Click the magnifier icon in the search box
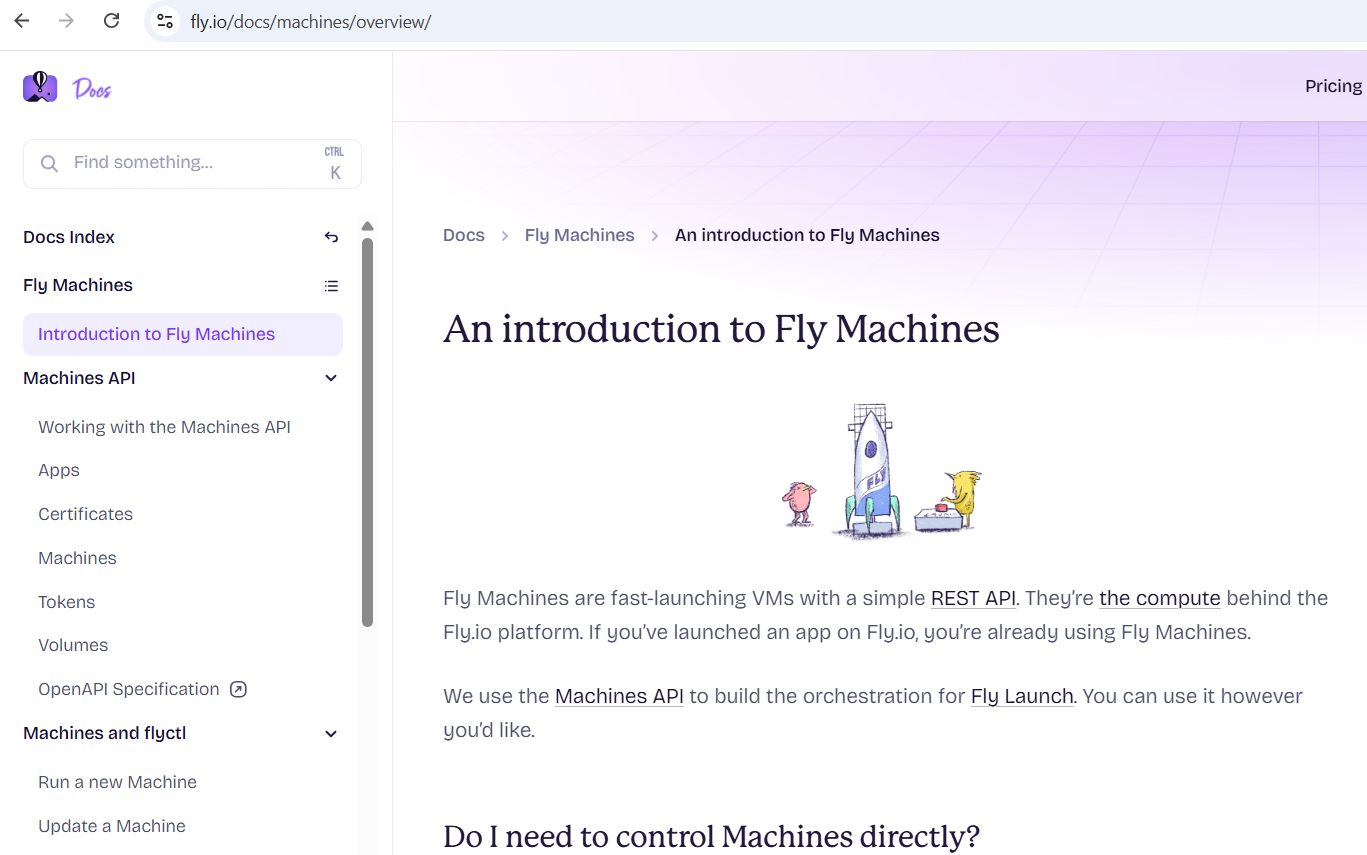This screenshot has height=855, width=1367. coord(48,163)
